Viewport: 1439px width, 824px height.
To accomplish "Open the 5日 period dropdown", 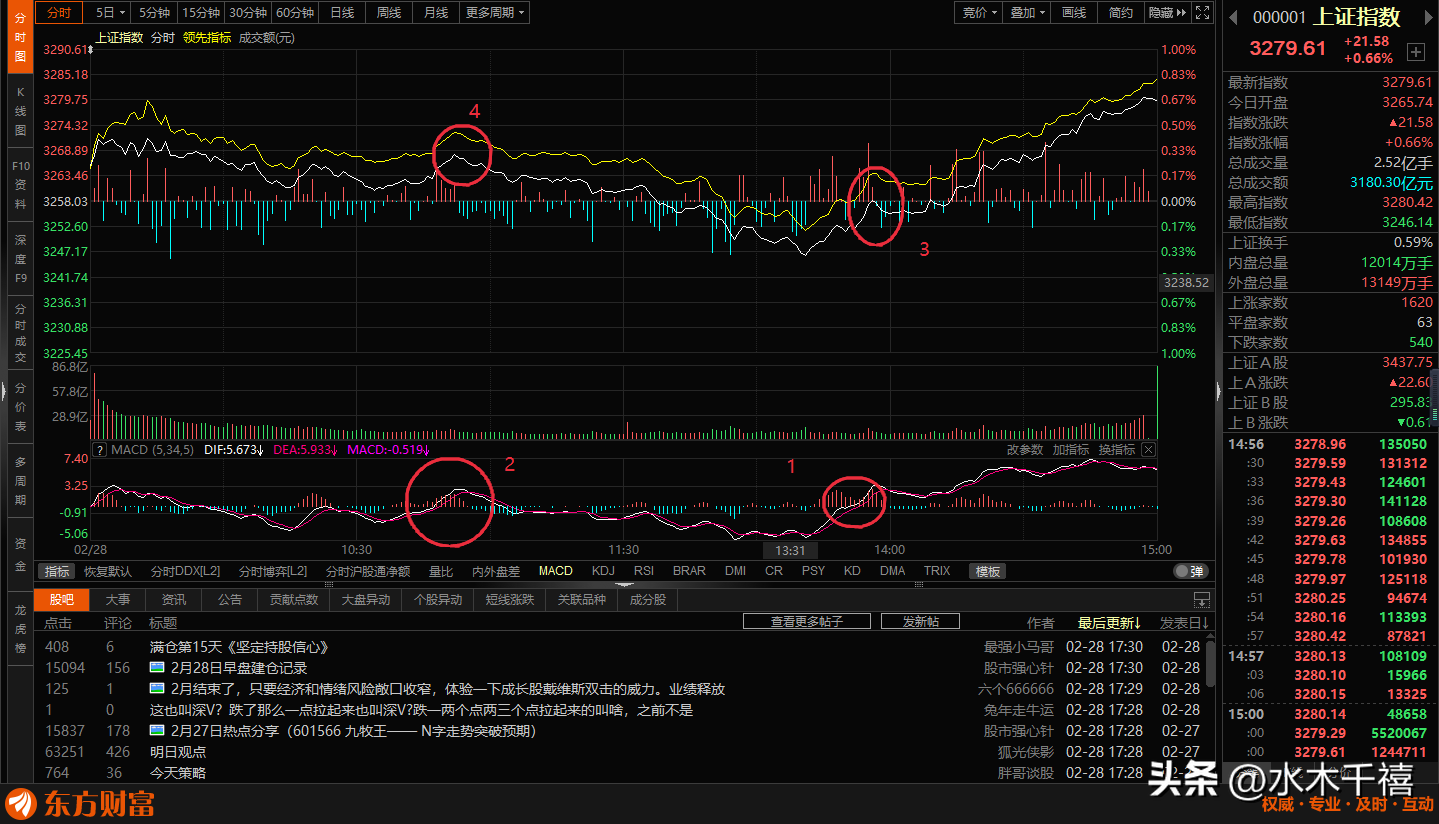I will pos(110,13).
